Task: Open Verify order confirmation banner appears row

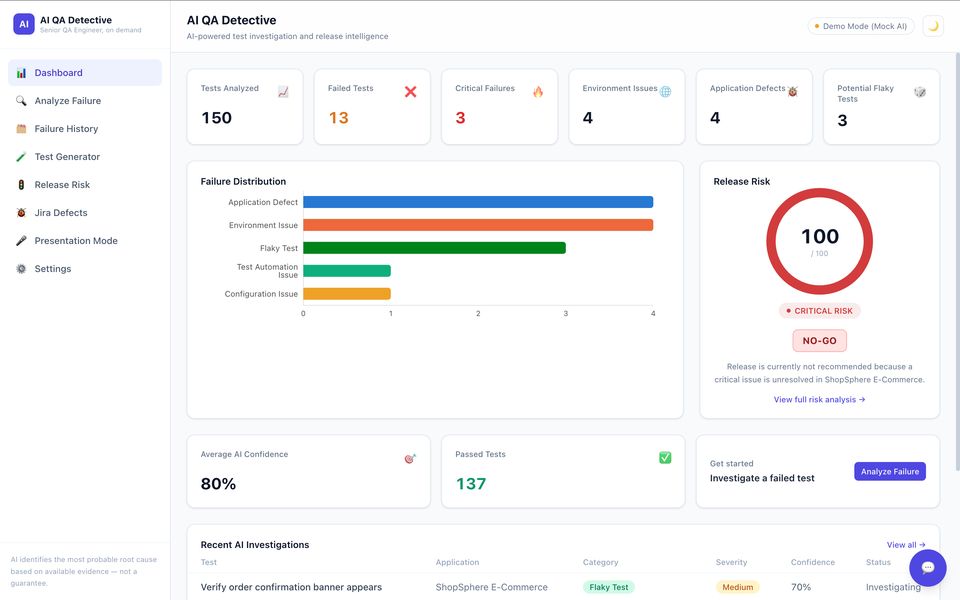Action: 563,587
